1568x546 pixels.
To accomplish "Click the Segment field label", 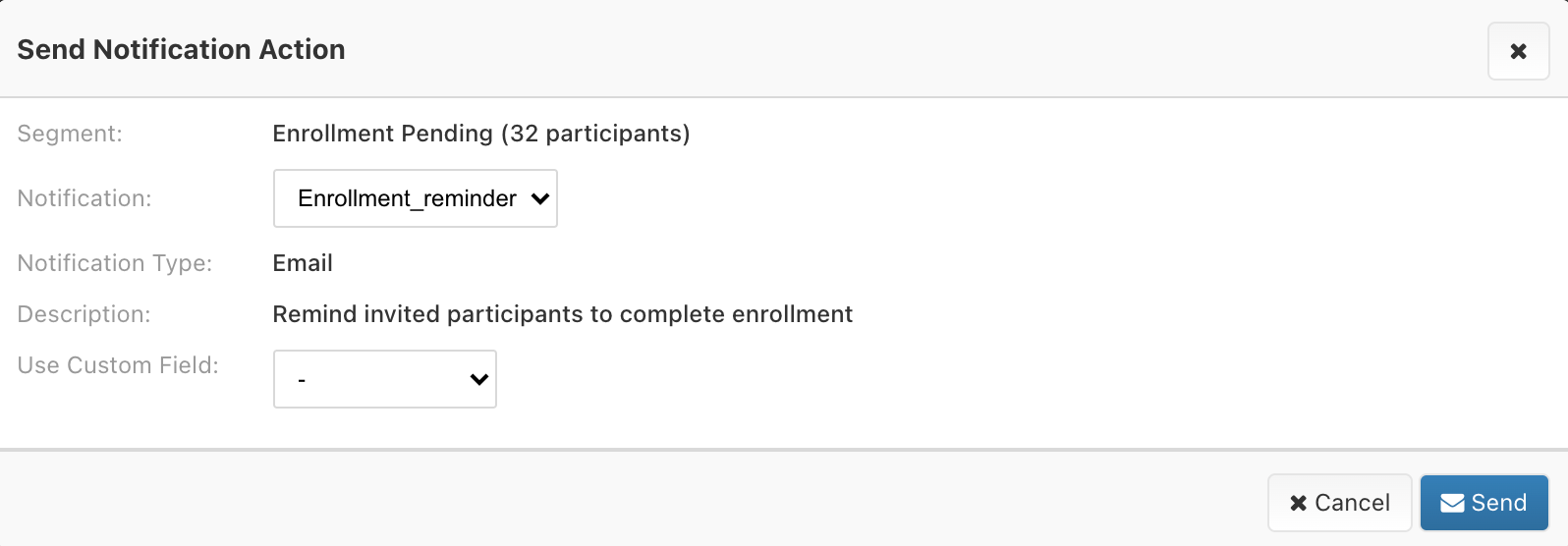I will (x=70, y=134).
